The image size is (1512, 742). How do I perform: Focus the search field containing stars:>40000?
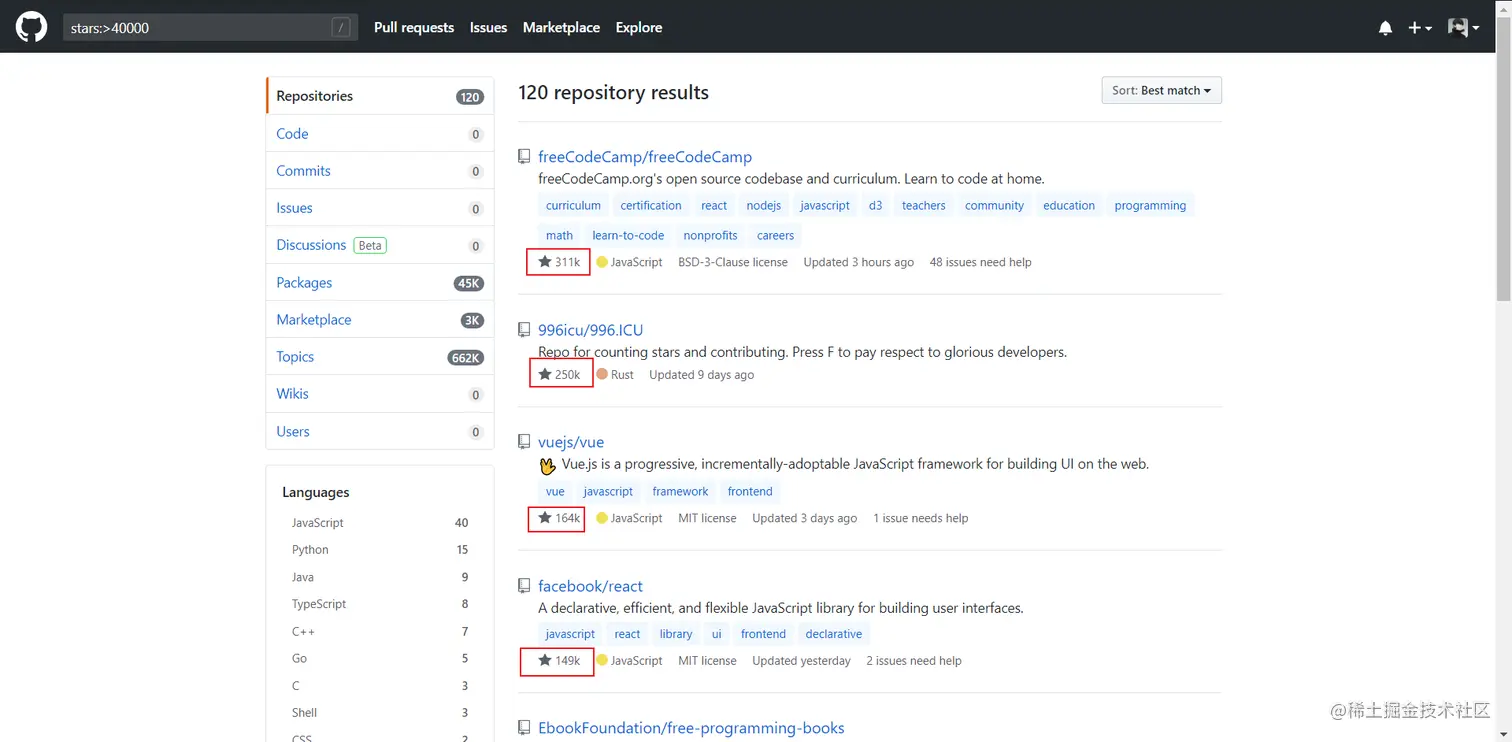tap(195, 28)
